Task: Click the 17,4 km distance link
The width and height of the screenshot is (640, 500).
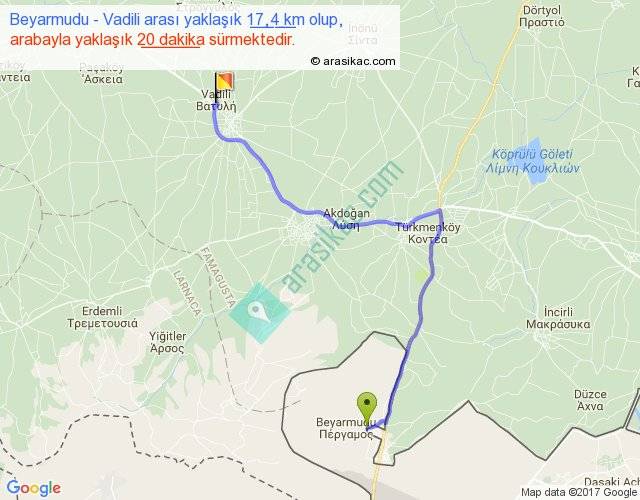Action: (x=272, y=19)
